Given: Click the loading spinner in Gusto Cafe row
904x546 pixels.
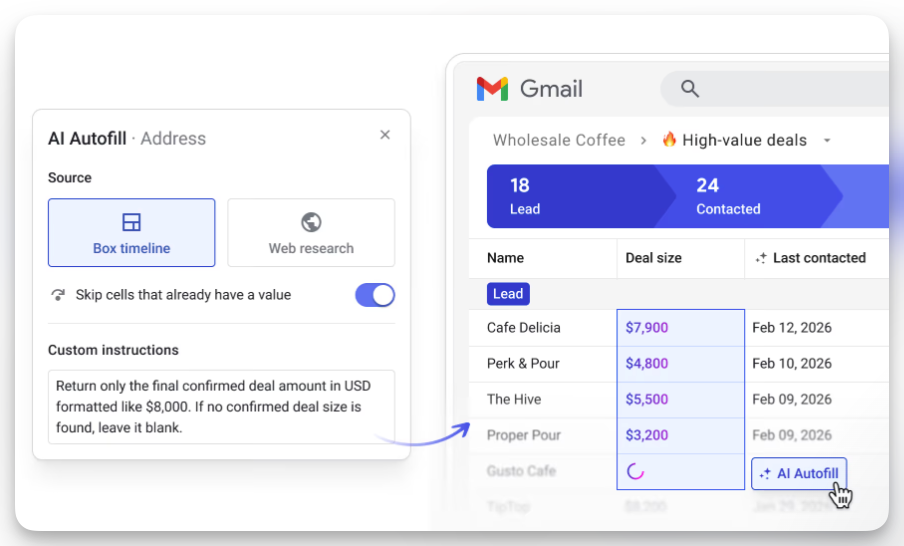Looking at the screenshot, I should pyautogui.click(x=635, y=472).
